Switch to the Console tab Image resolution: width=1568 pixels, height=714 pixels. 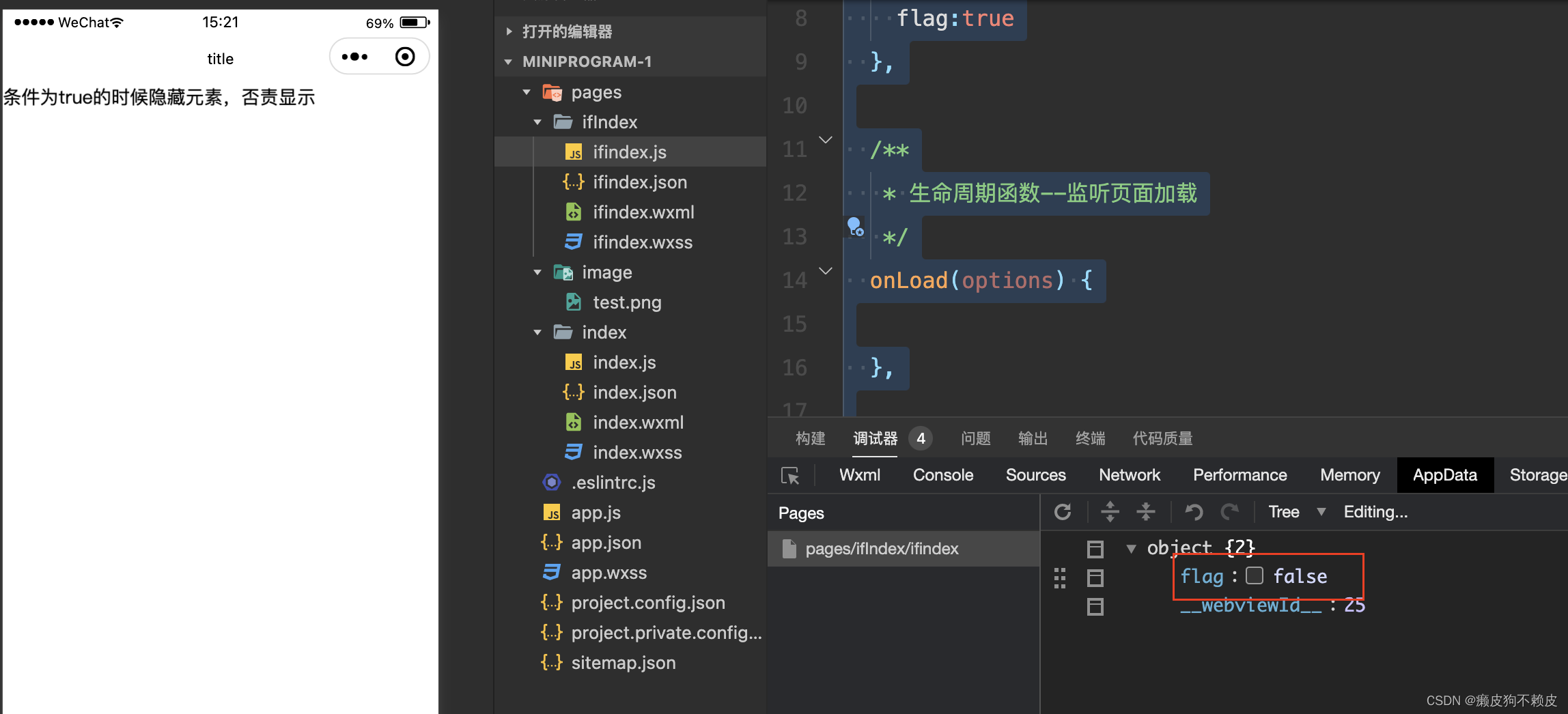[x=942, y=474]
